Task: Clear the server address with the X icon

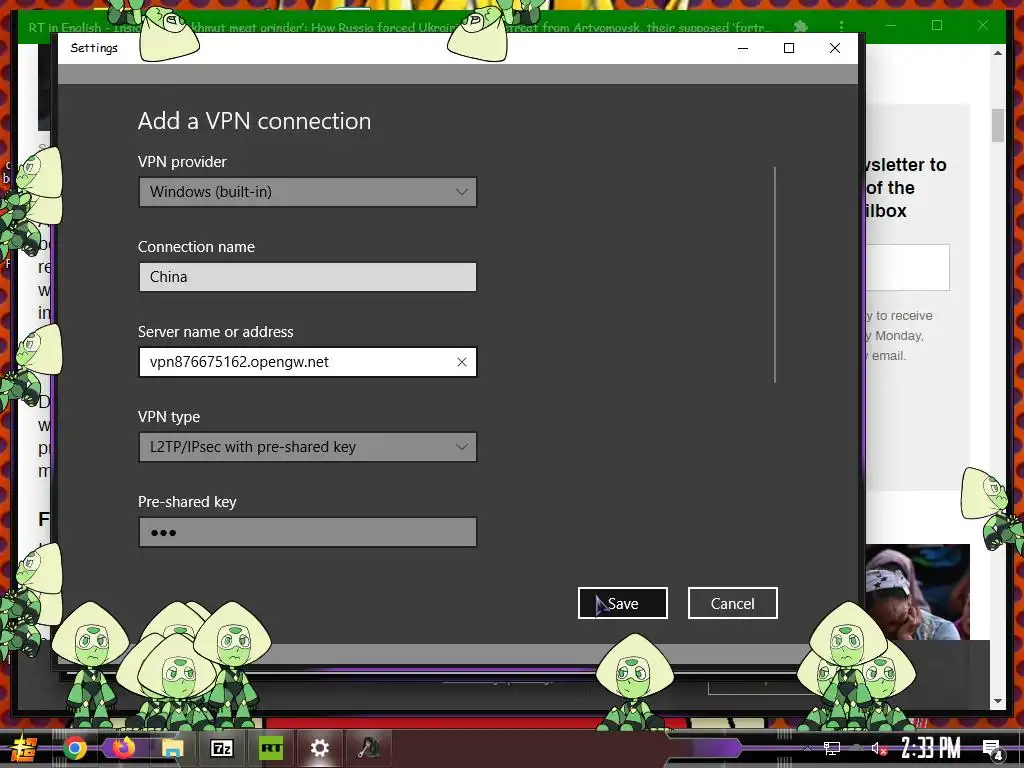Action: point(462,362)
